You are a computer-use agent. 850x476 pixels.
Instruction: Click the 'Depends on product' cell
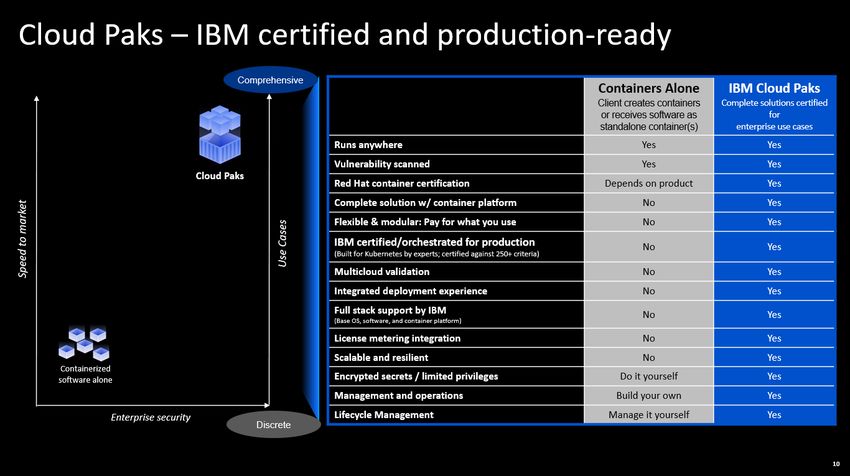[648, 183]
